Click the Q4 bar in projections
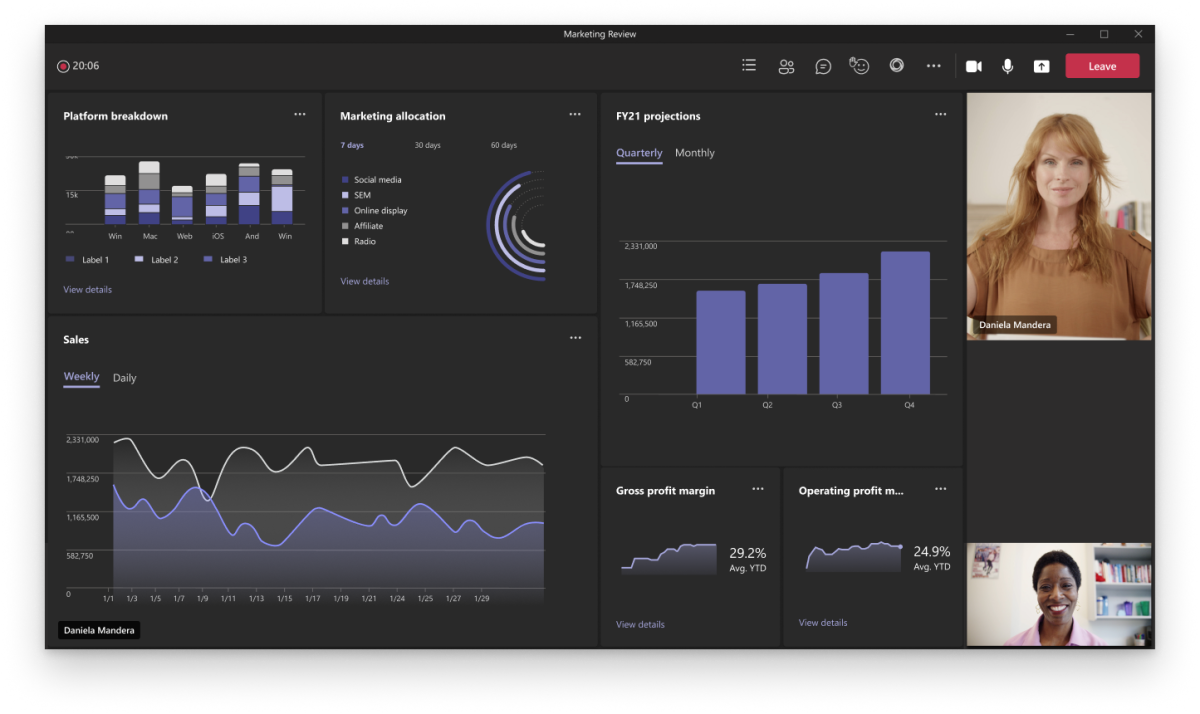 click(905, 323)
